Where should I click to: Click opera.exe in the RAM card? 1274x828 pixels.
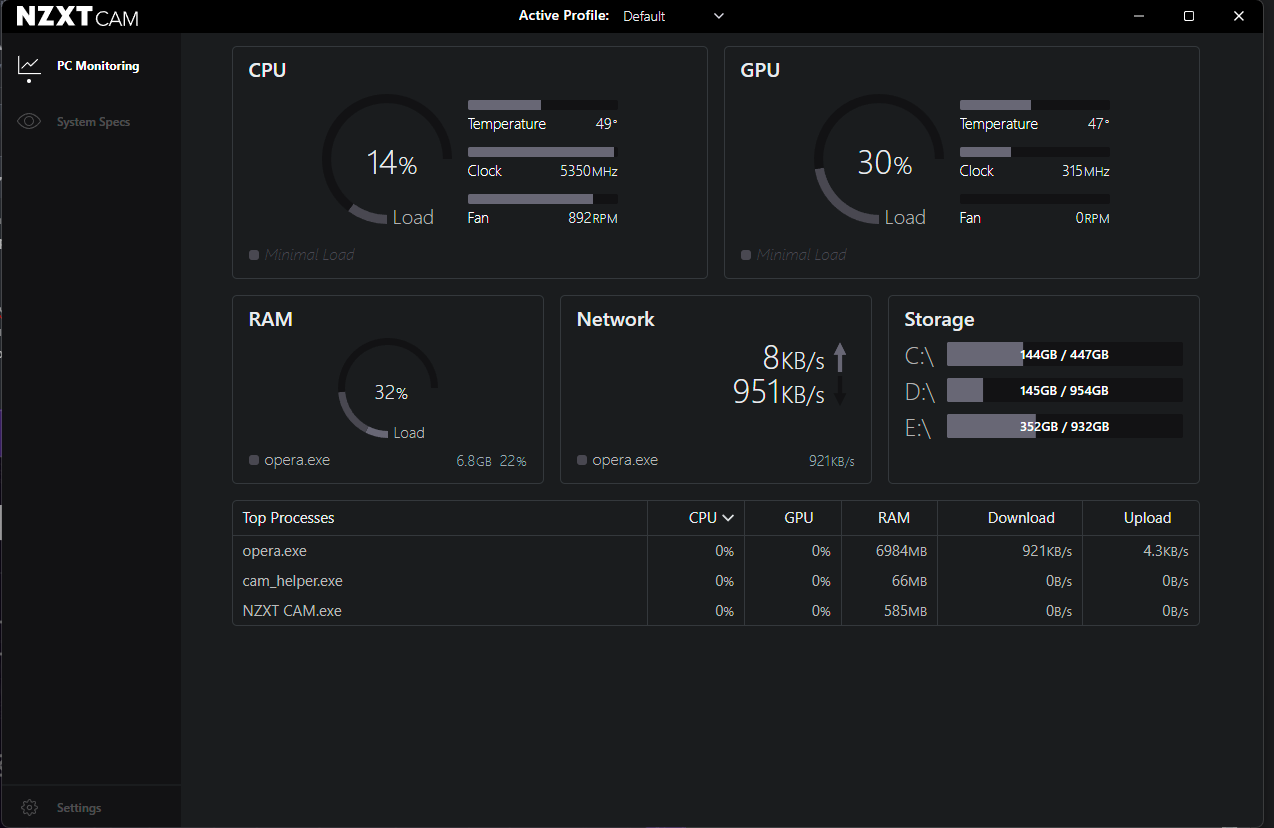click(297, 460)
